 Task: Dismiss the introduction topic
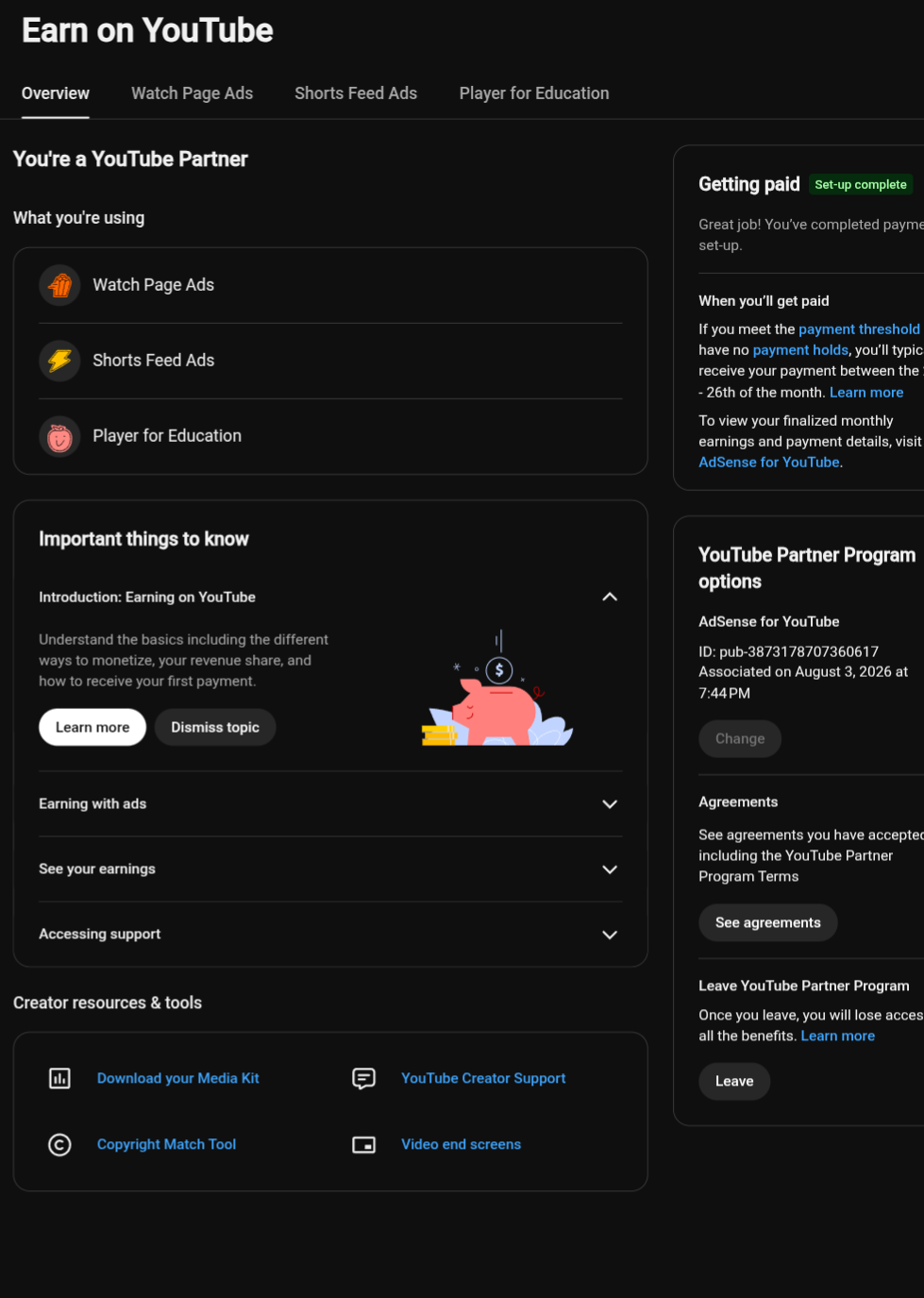pyautogui.click(x=215, y=727)
